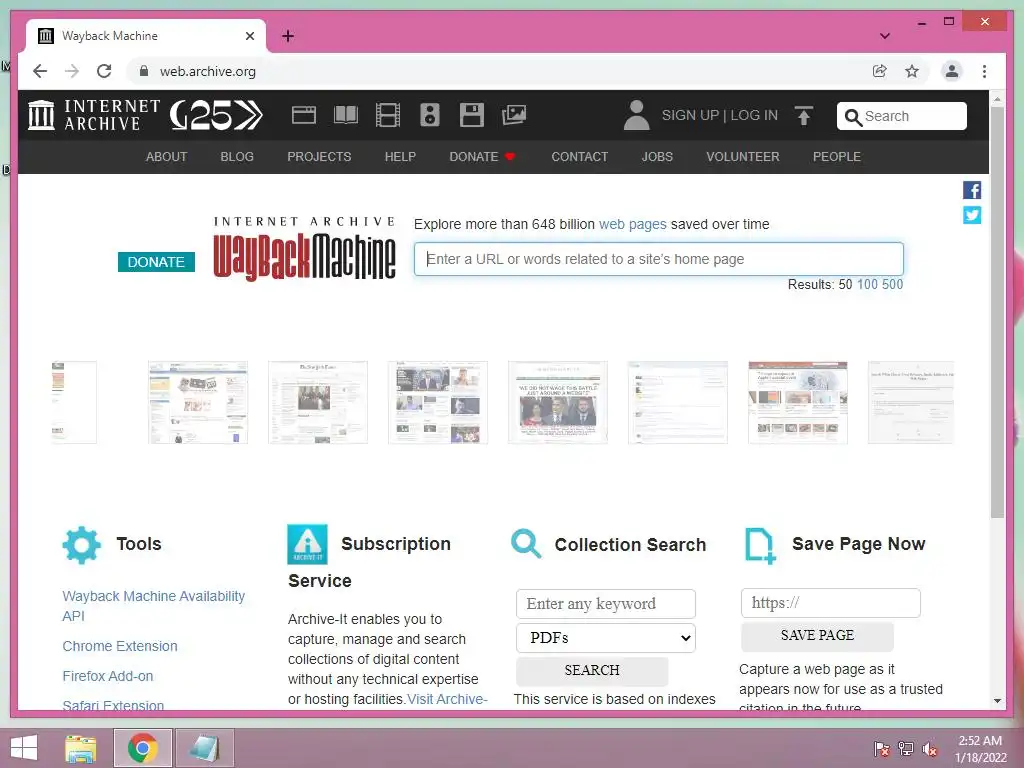
Task: Click SIGN UP | LOG IN link
Action: [720, 116]
